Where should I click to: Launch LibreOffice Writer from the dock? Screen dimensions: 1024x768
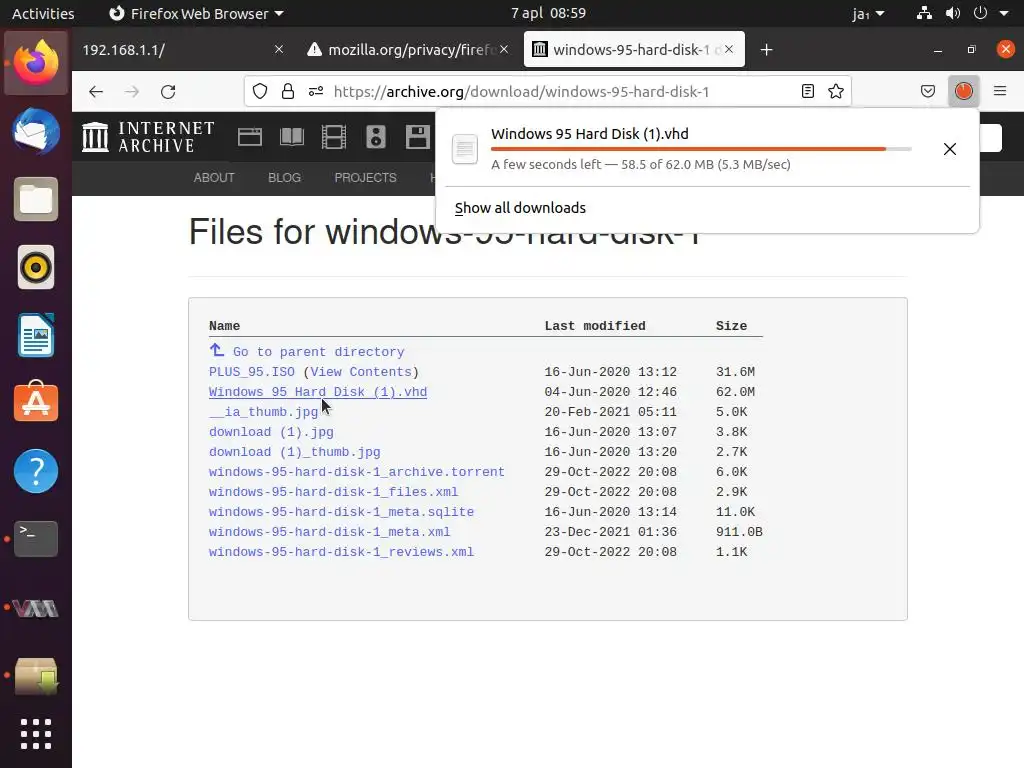tap(36, 335)
